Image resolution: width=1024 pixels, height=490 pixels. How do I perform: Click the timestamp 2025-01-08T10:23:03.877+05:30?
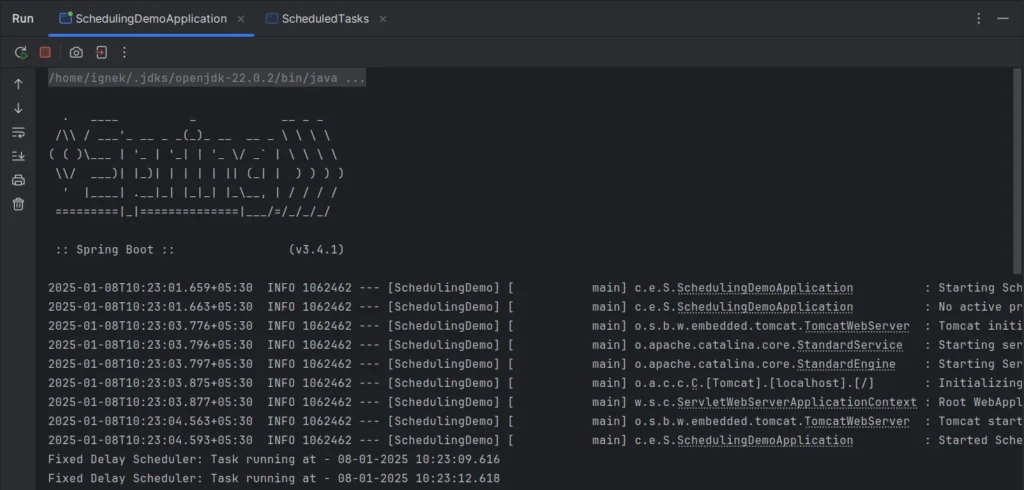pos(150,402)
